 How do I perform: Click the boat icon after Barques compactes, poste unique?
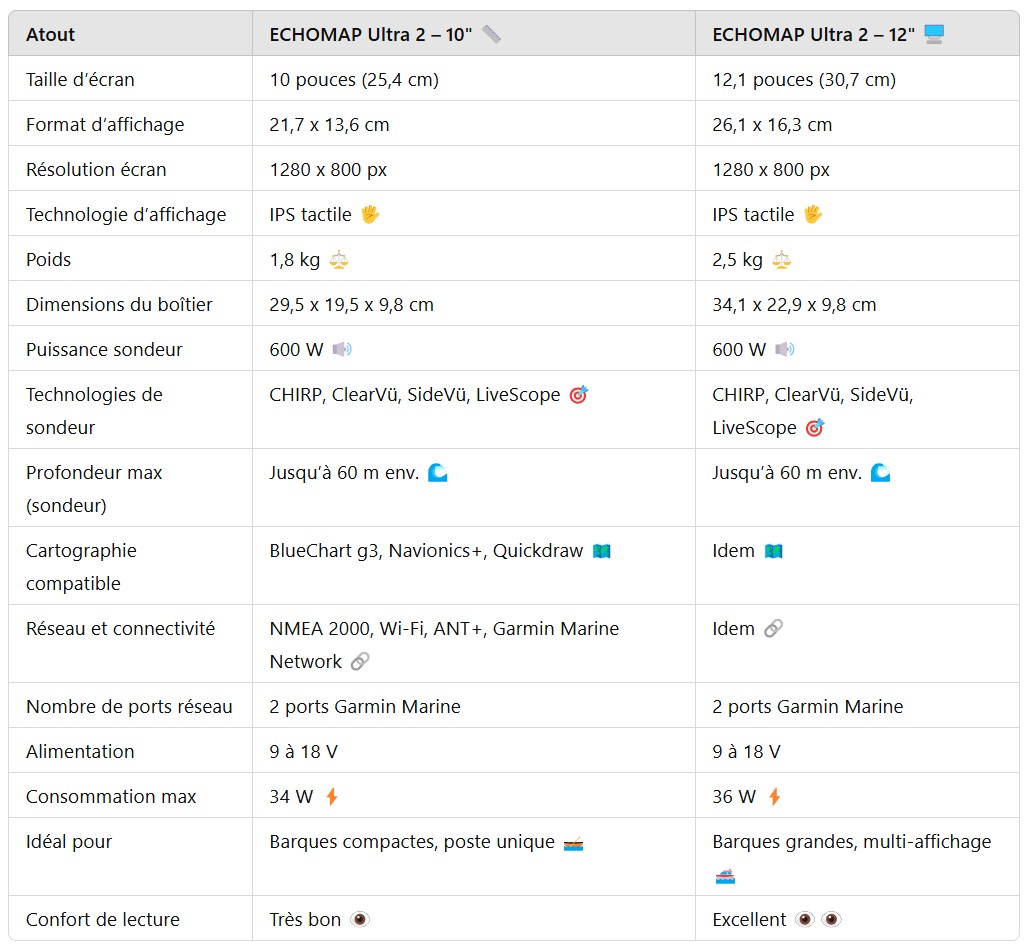tap(573, 843)
